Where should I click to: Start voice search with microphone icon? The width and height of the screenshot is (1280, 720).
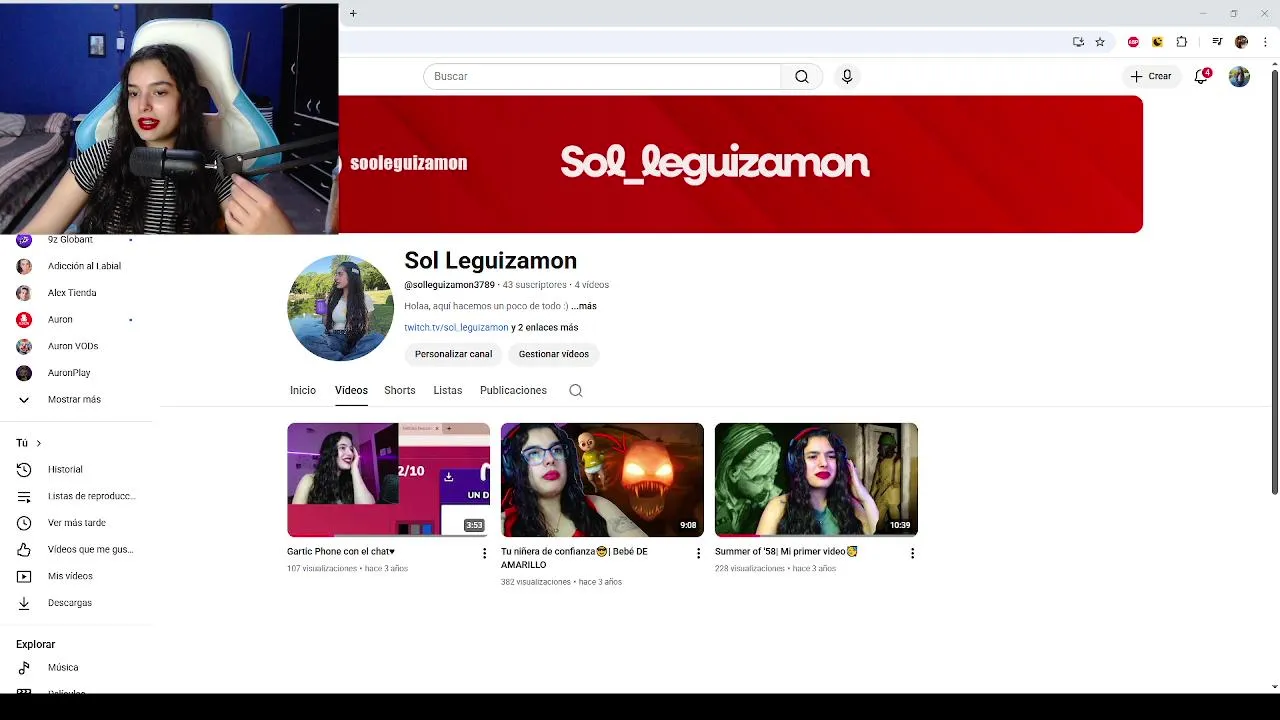847,76
